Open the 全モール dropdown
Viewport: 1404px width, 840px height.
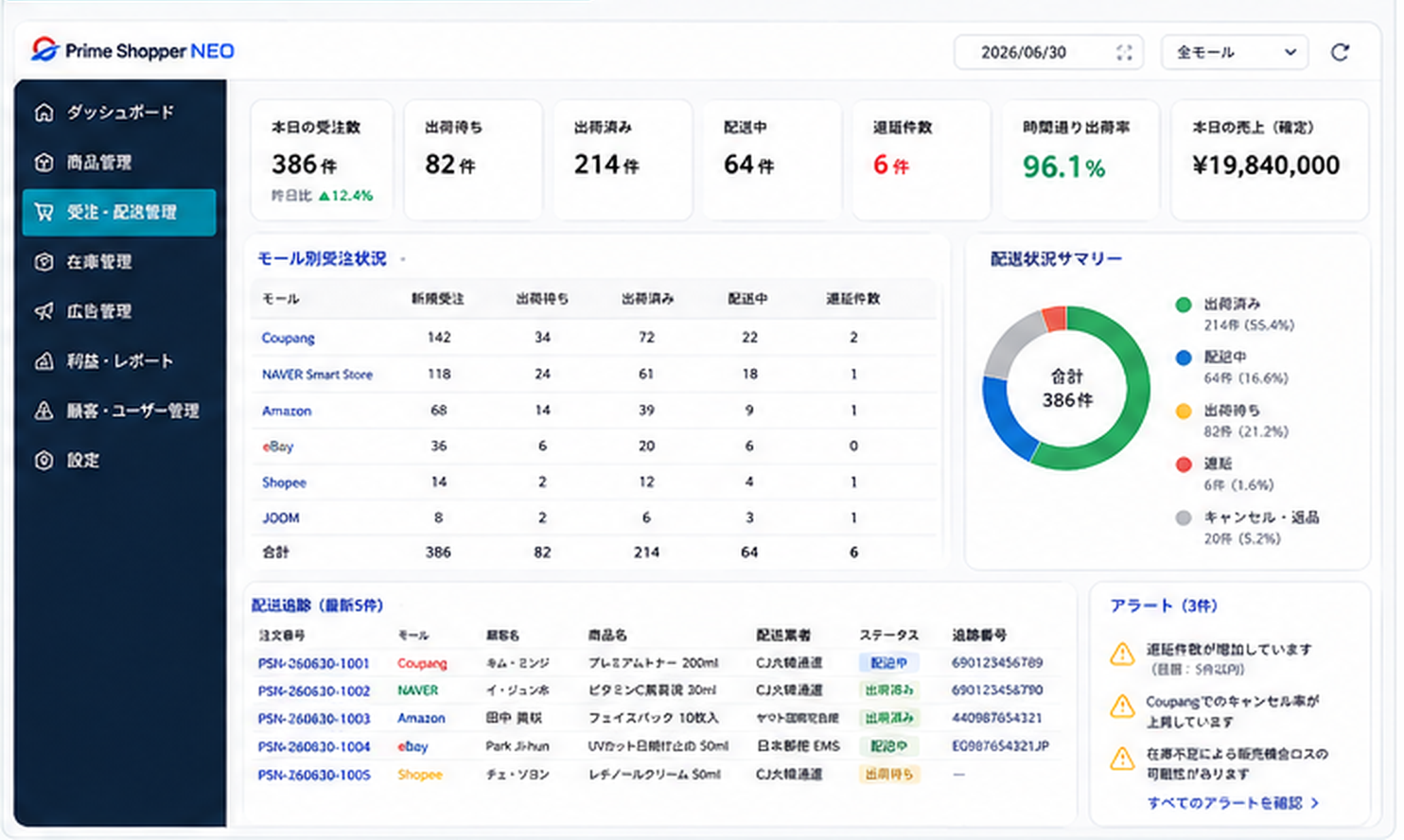pyautogui.click(x=1235, y=52)
